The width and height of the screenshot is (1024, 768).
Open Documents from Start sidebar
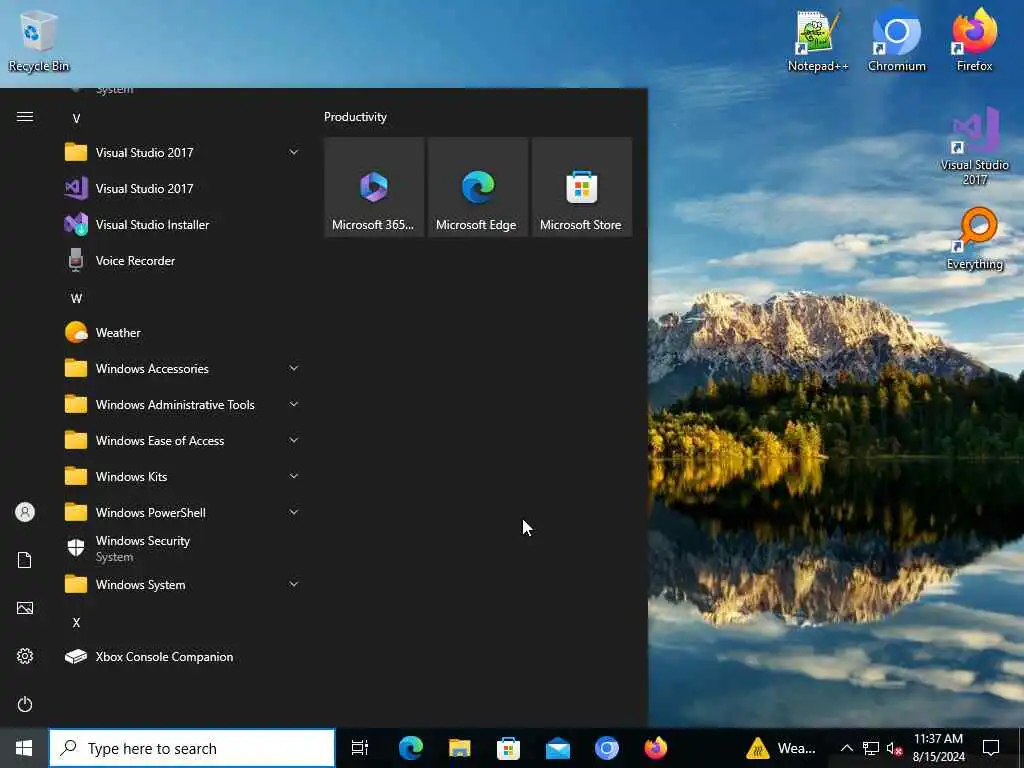[x=25, y=560]
